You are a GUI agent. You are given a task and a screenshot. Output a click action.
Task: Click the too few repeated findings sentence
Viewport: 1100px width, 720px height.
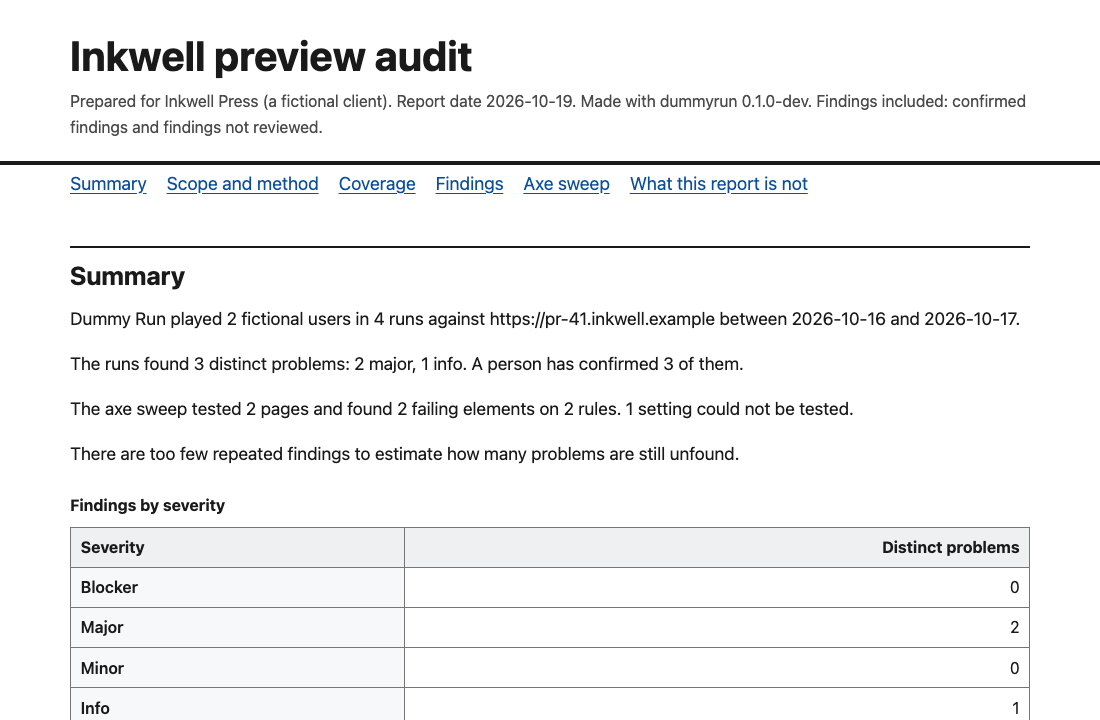pyautogui.click(x=404, y=454)
